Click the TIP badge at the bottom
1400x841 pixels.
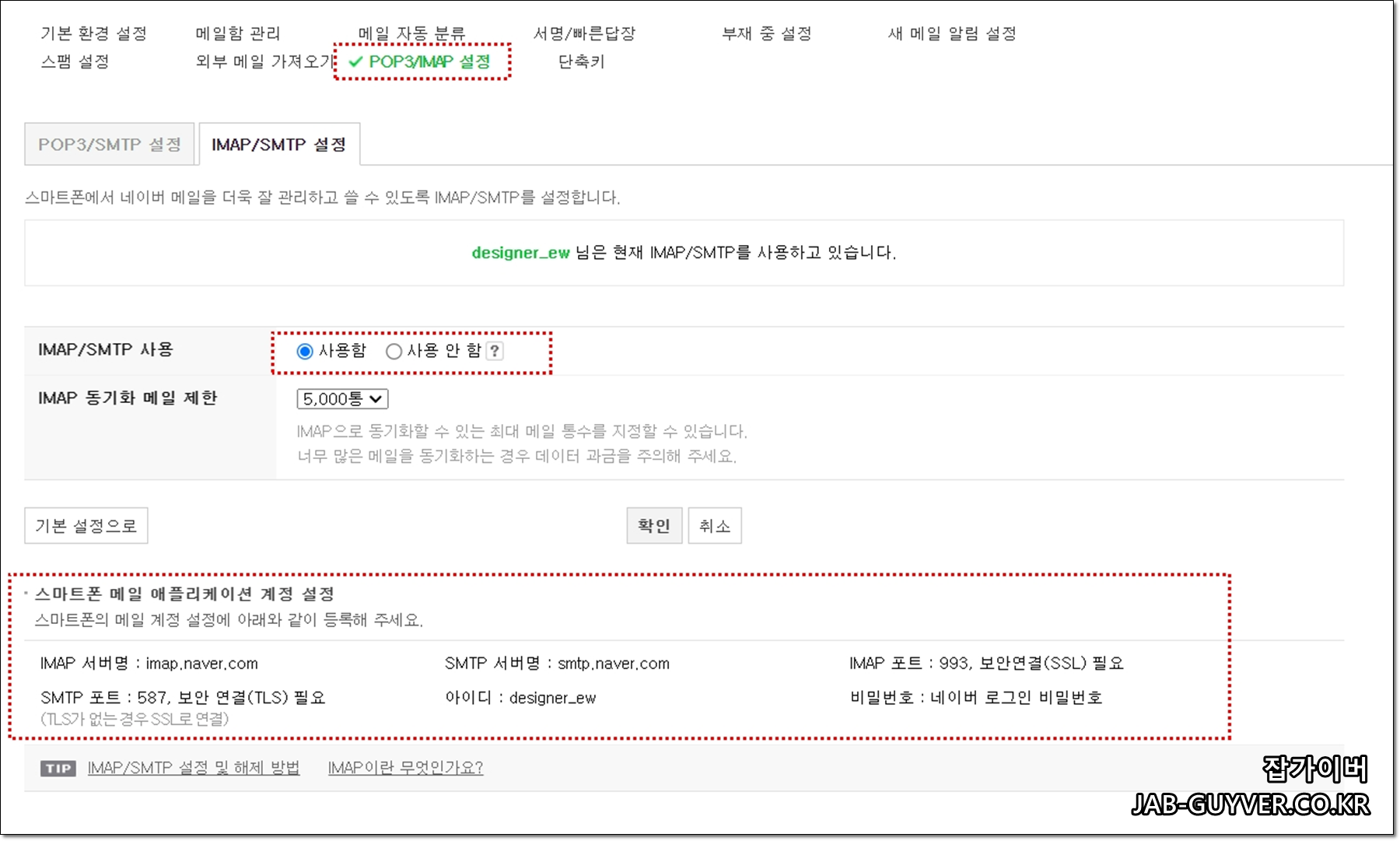(58, 769)
